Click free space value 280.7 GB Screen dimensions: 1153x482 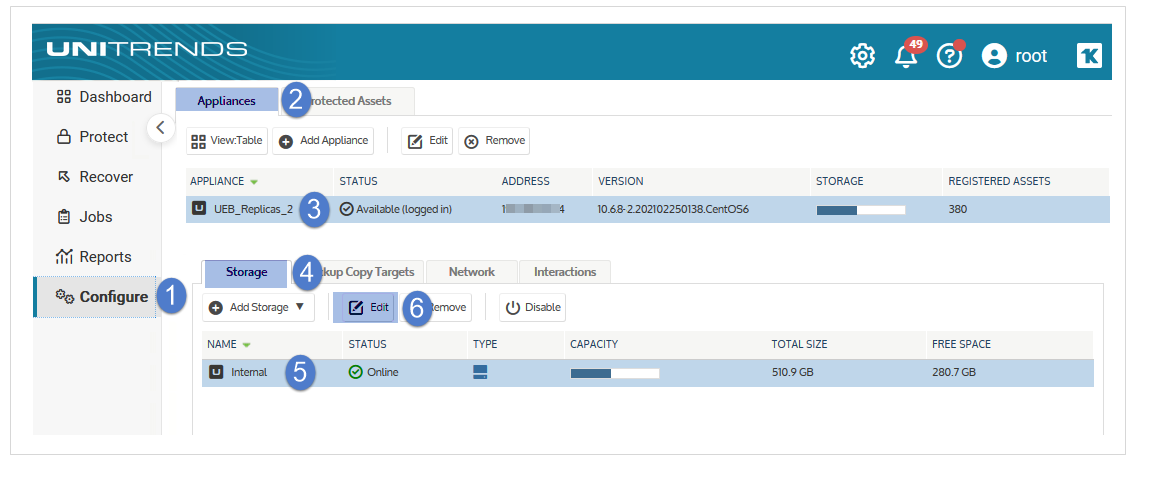[x=954, y=372]
